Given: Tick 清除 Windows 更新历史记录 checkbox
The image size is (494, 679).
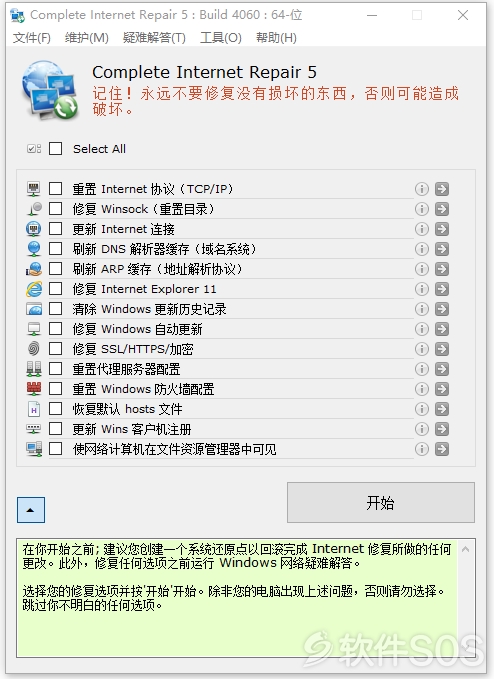Looking at the screenshot, I should 55,309.
